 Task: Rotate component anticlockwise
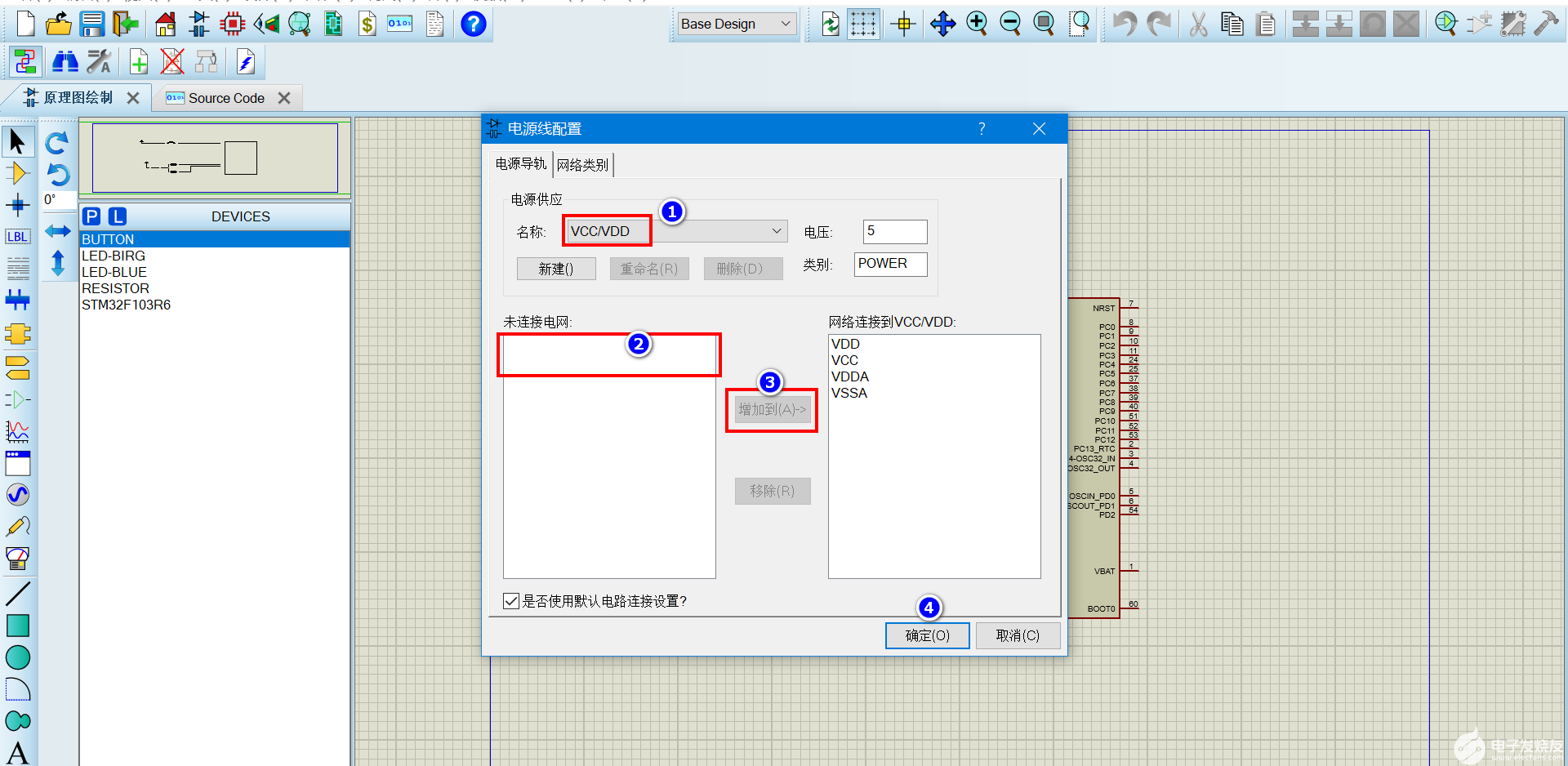tap(57, 175)
